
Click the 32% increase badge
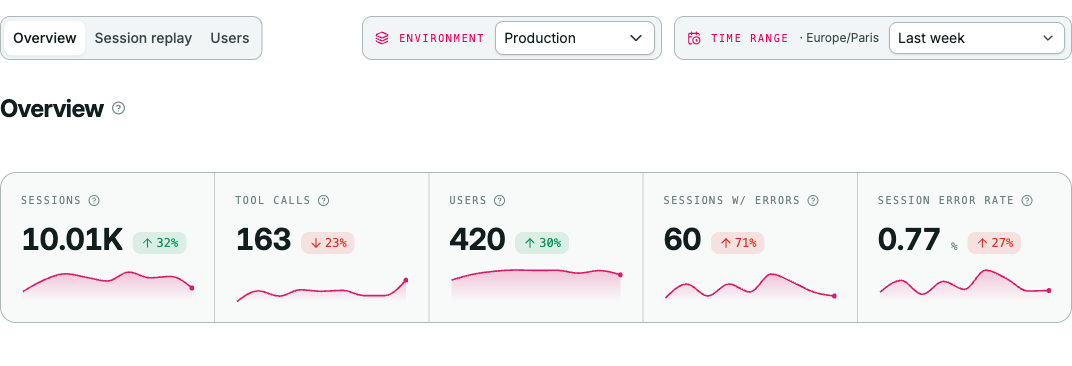point(159,243)
